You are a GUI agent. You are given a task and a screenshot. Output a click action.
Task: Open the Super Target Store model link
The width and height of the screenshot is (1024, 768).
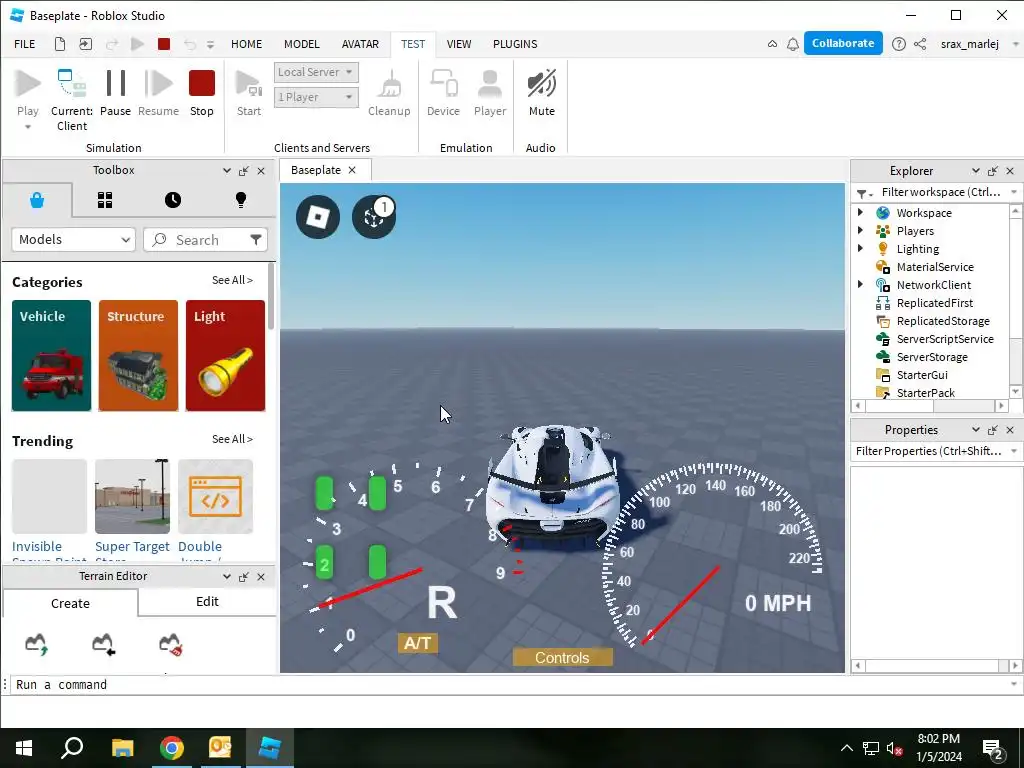pyautogui.click(x=132, y=547)
